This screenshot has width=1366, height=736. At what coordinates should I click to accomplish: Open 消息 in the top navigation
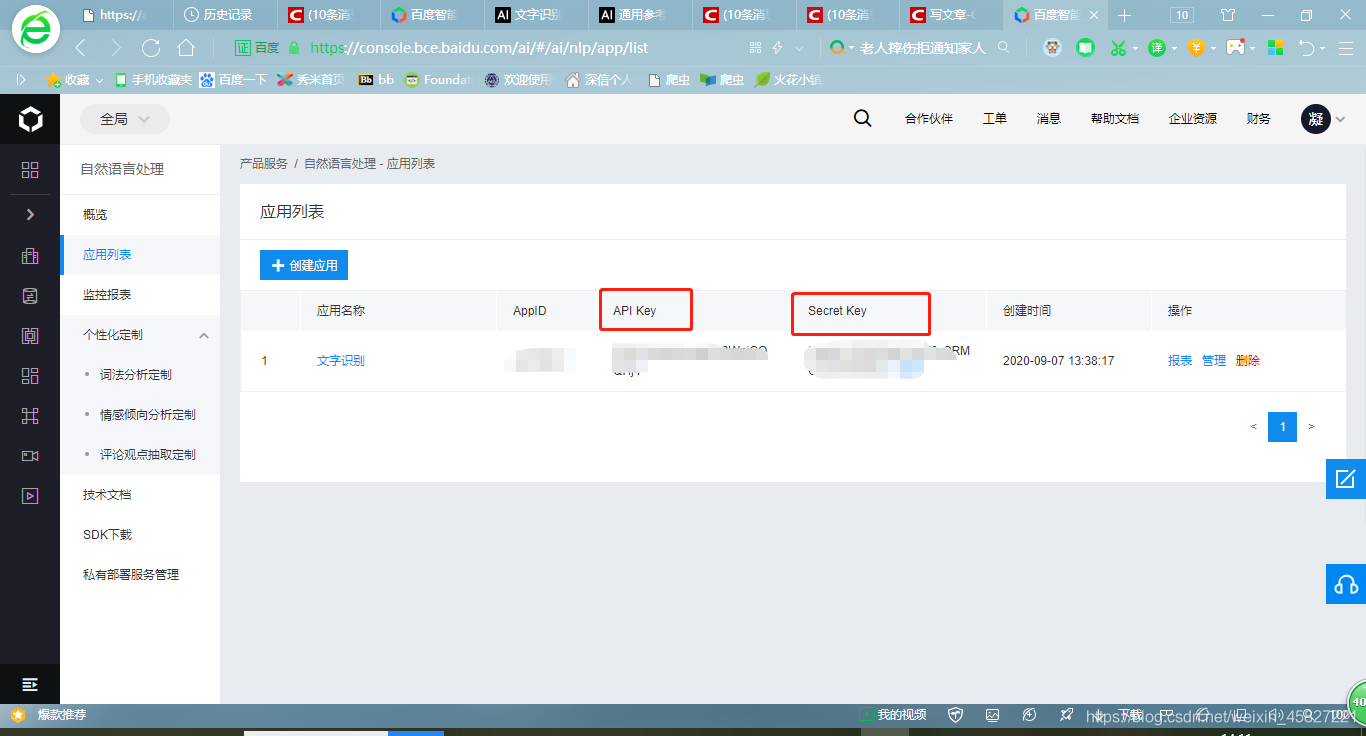pyautogui.click(x=1049, y=119)
